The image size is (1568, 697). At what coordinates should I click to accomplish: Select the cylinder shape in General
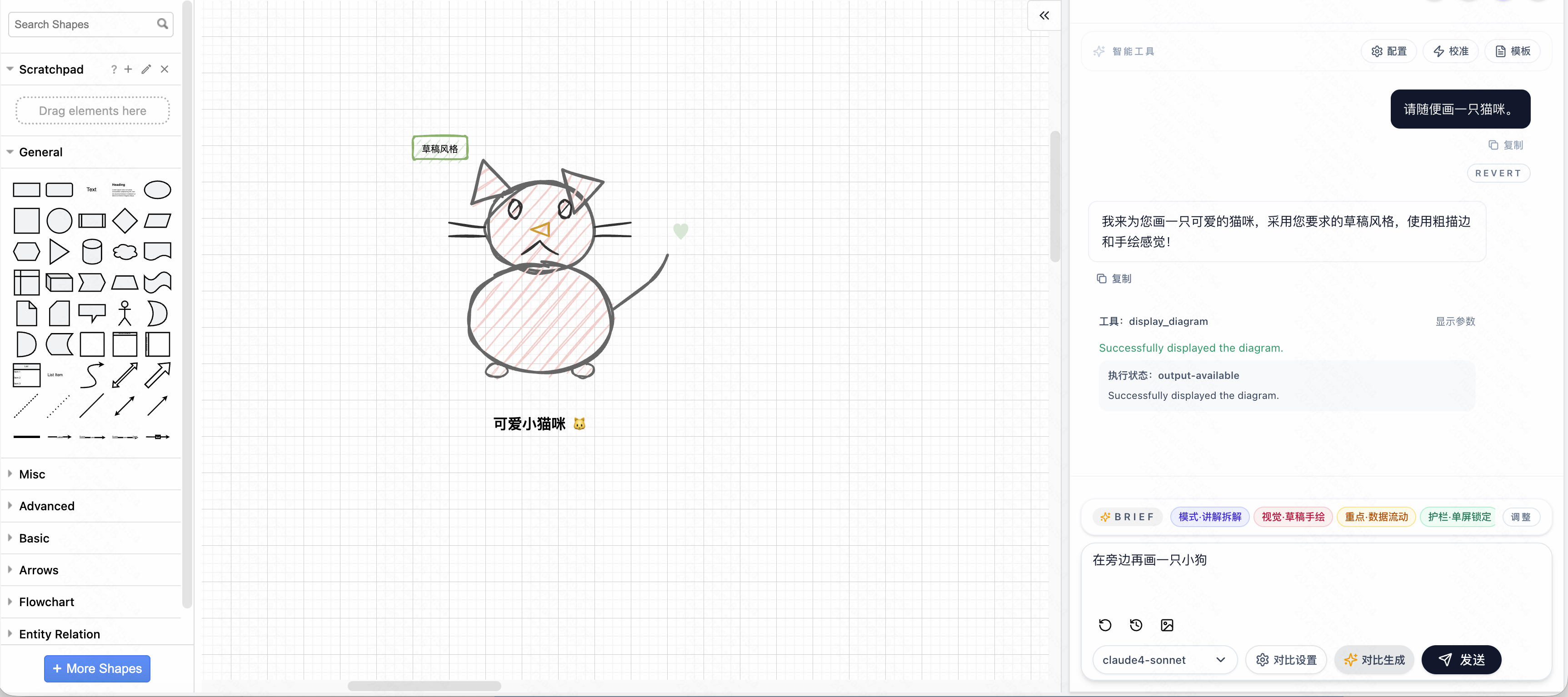(x=92, y=251)
